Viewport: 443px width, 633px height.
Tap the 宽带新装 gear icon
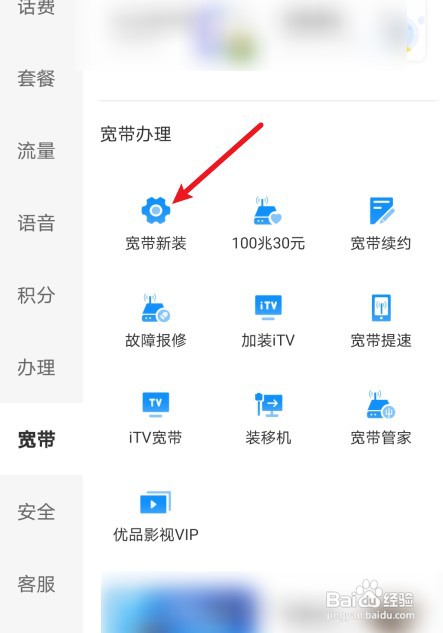[x=156, y=210]
